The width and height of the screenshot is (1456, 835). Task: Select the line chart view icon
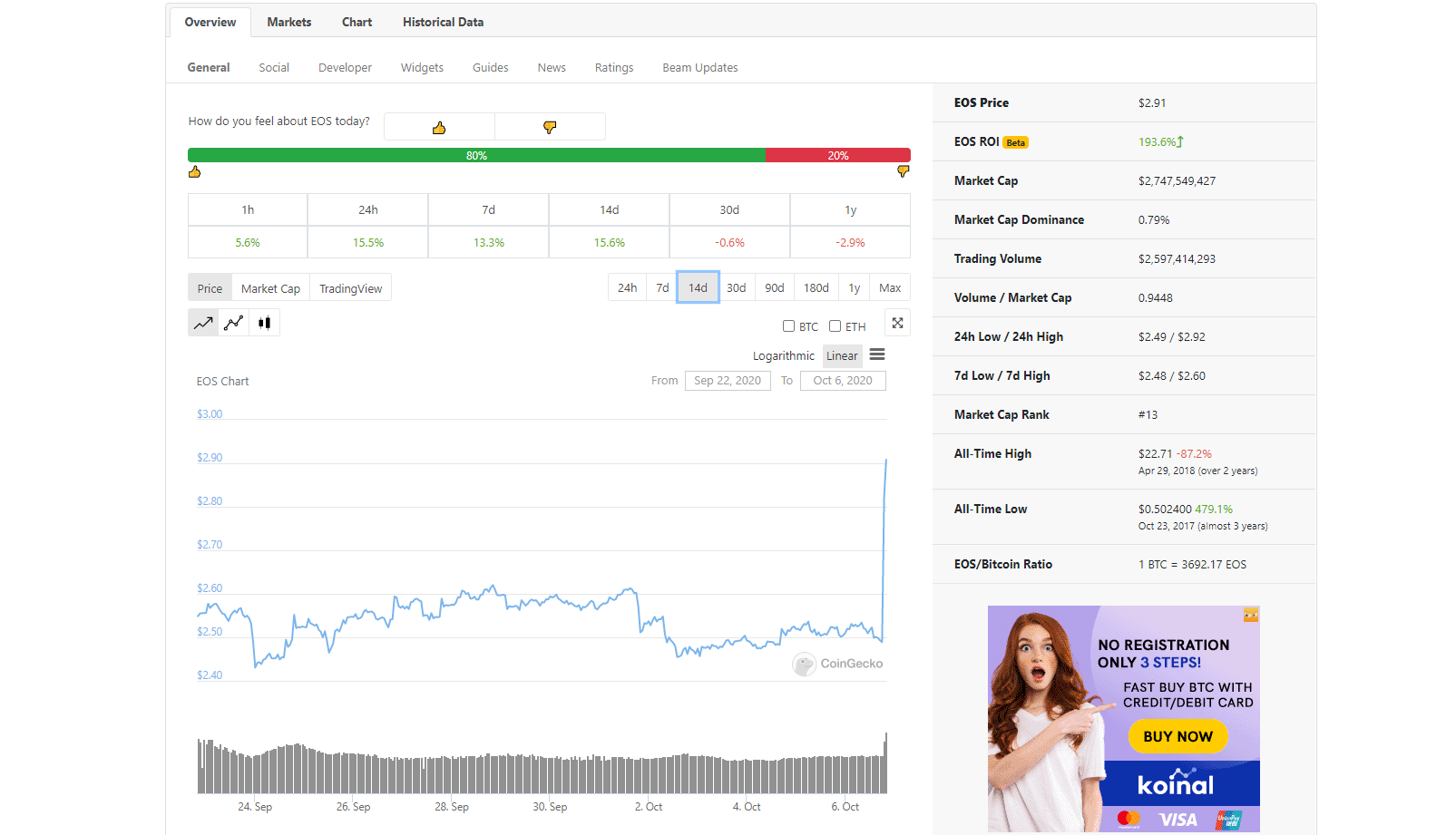pyautogui.click(x=203, y=323)
